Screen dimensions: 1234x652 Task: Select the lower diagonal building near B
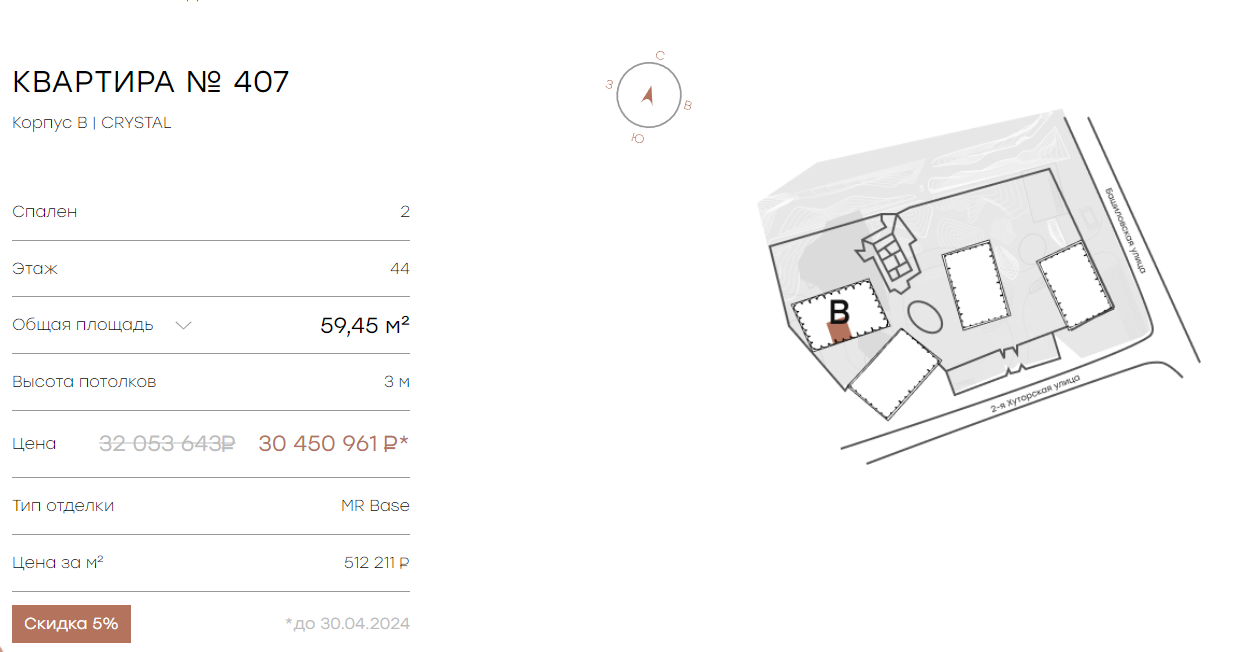coord(894,372)
